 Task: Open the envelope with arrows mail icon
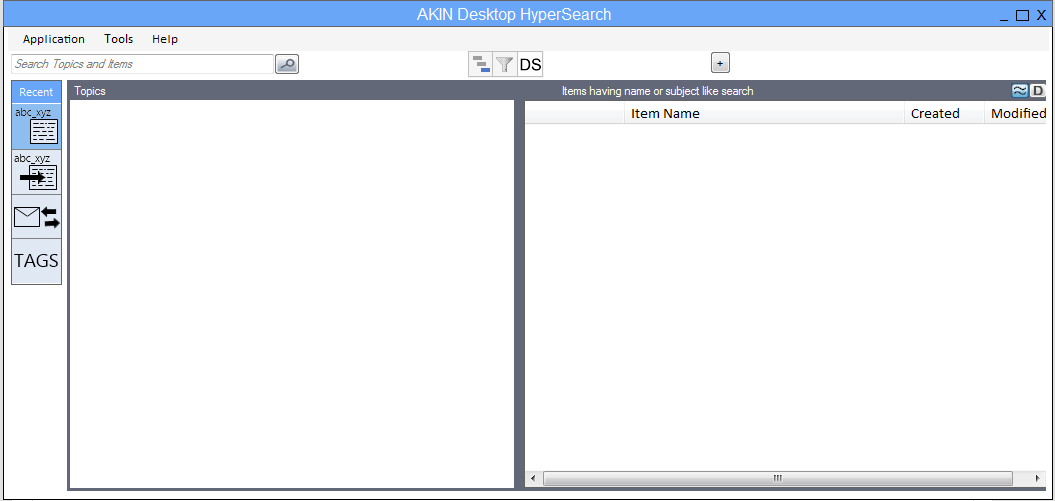coord(36,217)
